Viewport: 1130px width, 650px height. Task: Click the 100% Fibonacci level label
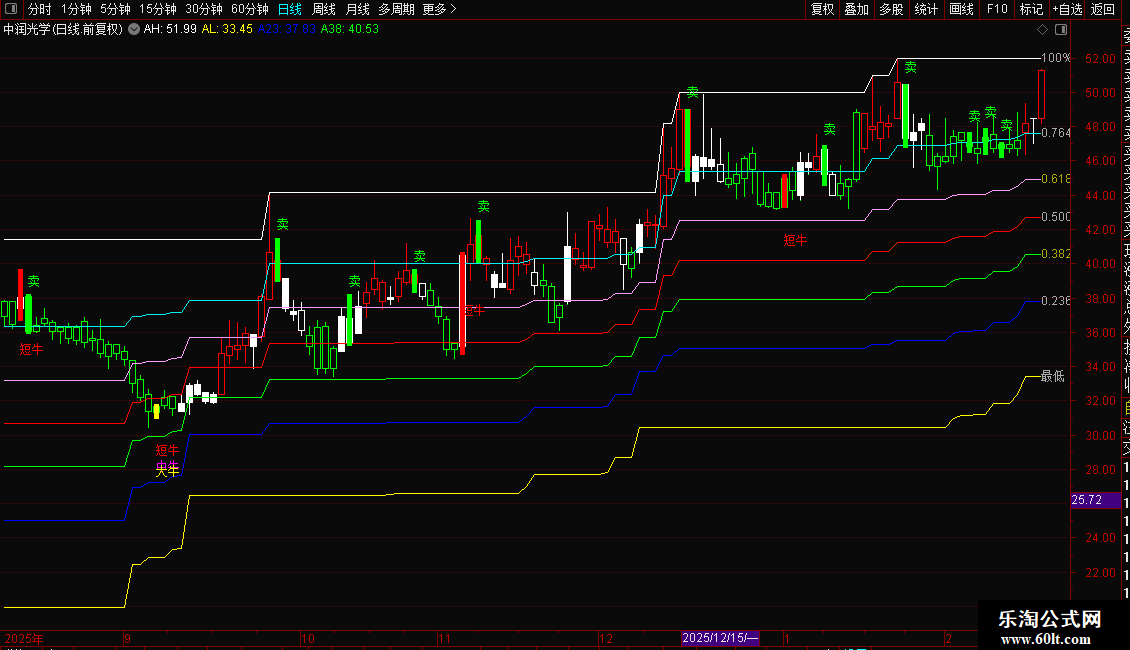[1056, 58]
